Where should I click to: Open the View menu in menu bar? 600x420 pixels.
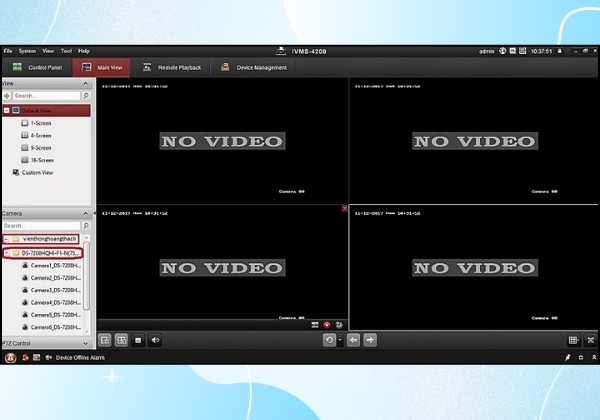(48, 51)
